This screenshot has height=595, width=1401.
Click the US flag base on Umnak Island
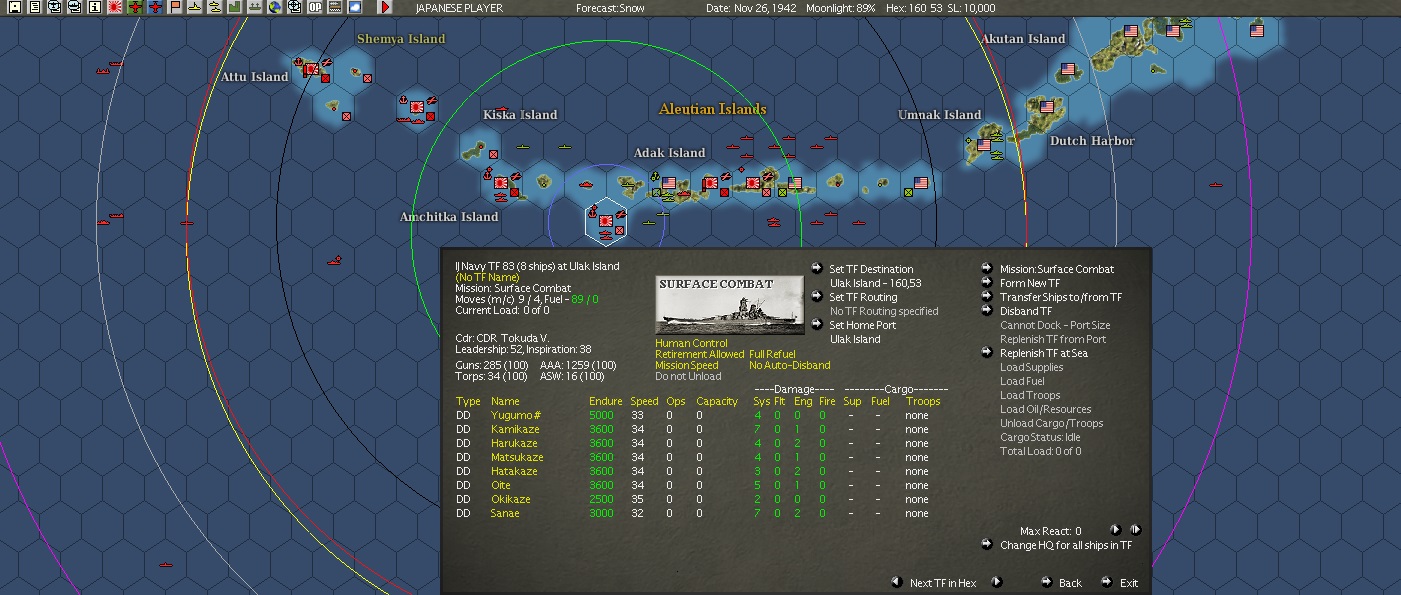983,145
